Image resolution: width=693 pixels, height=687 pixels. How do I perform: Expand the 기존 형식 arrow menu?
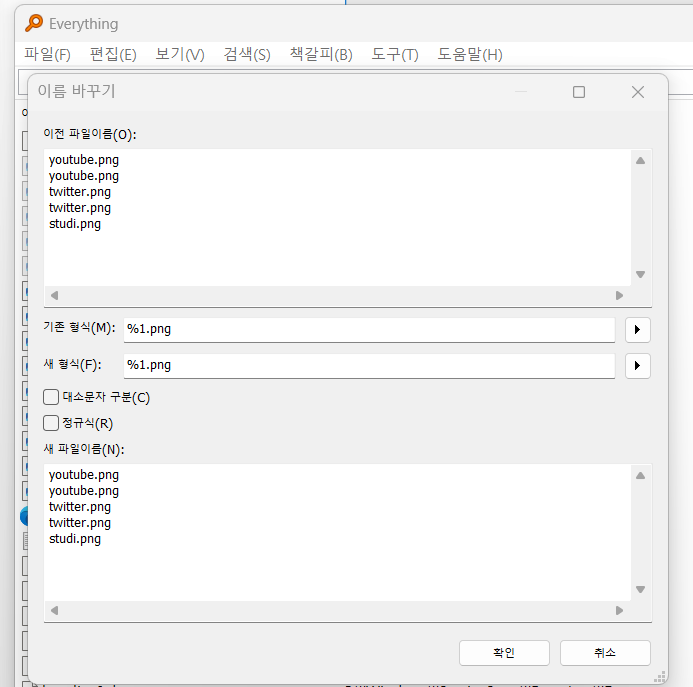pos(637,330)
